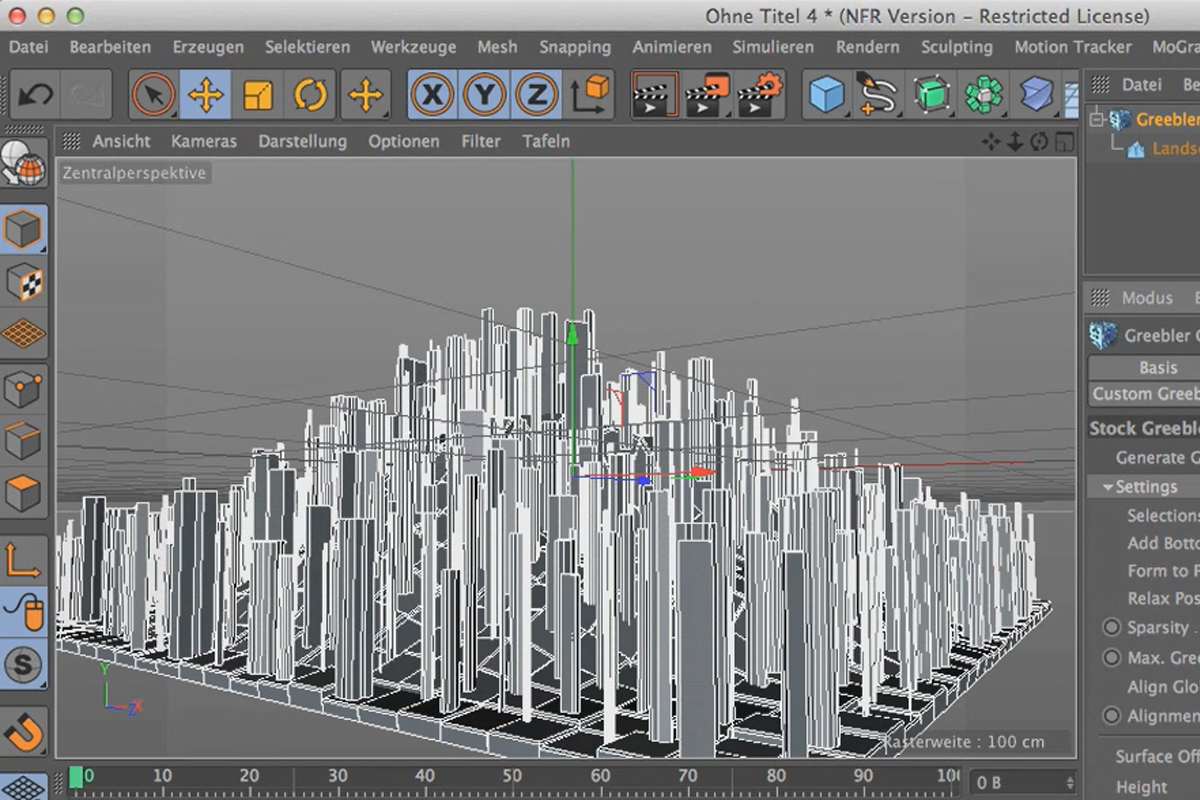Click the Alignment keyframe dot
This screenshot has height=800, width=1200.
pos(1111,716)
